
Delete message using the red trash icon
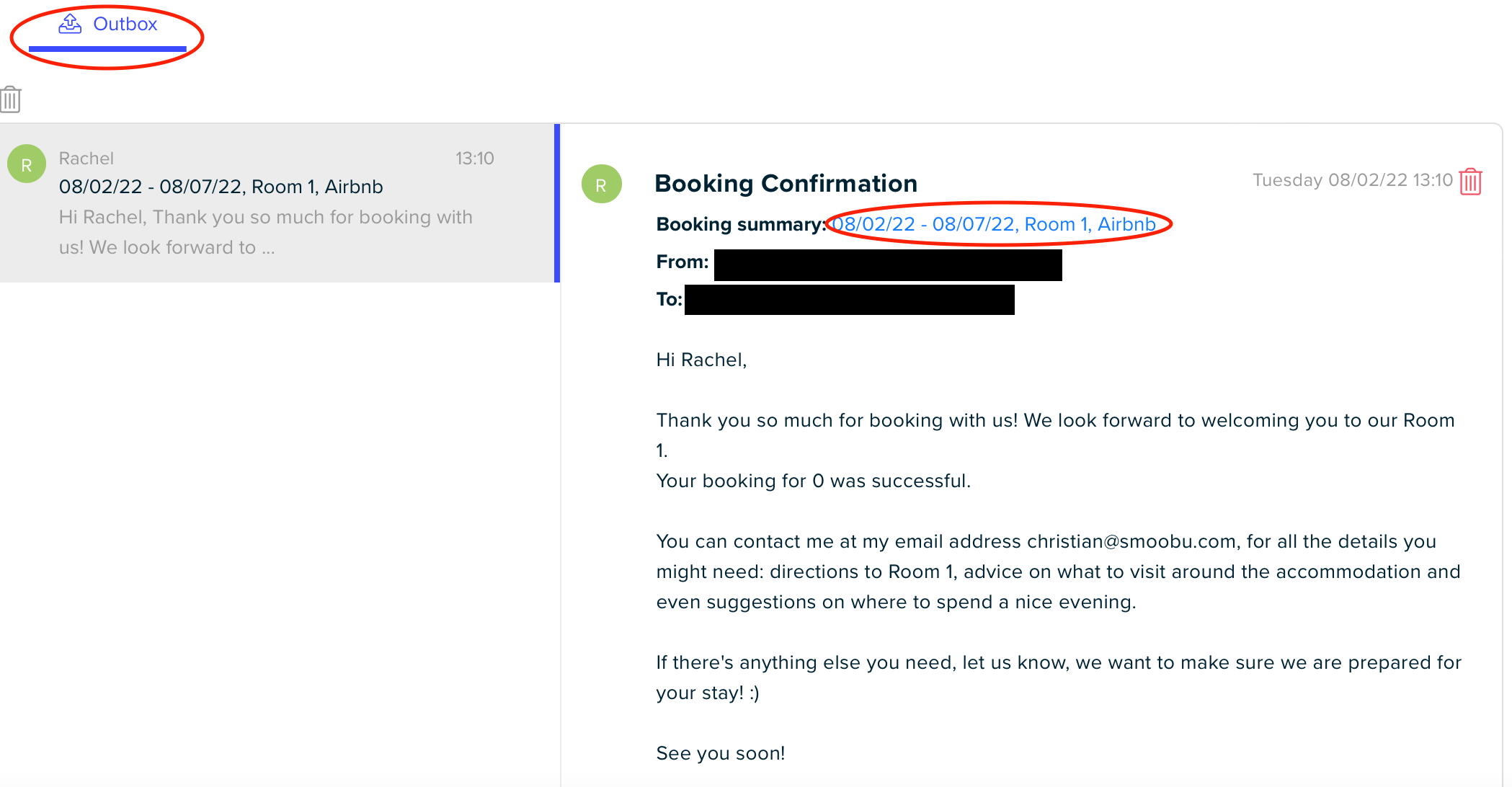click(x=1470, y=181)
